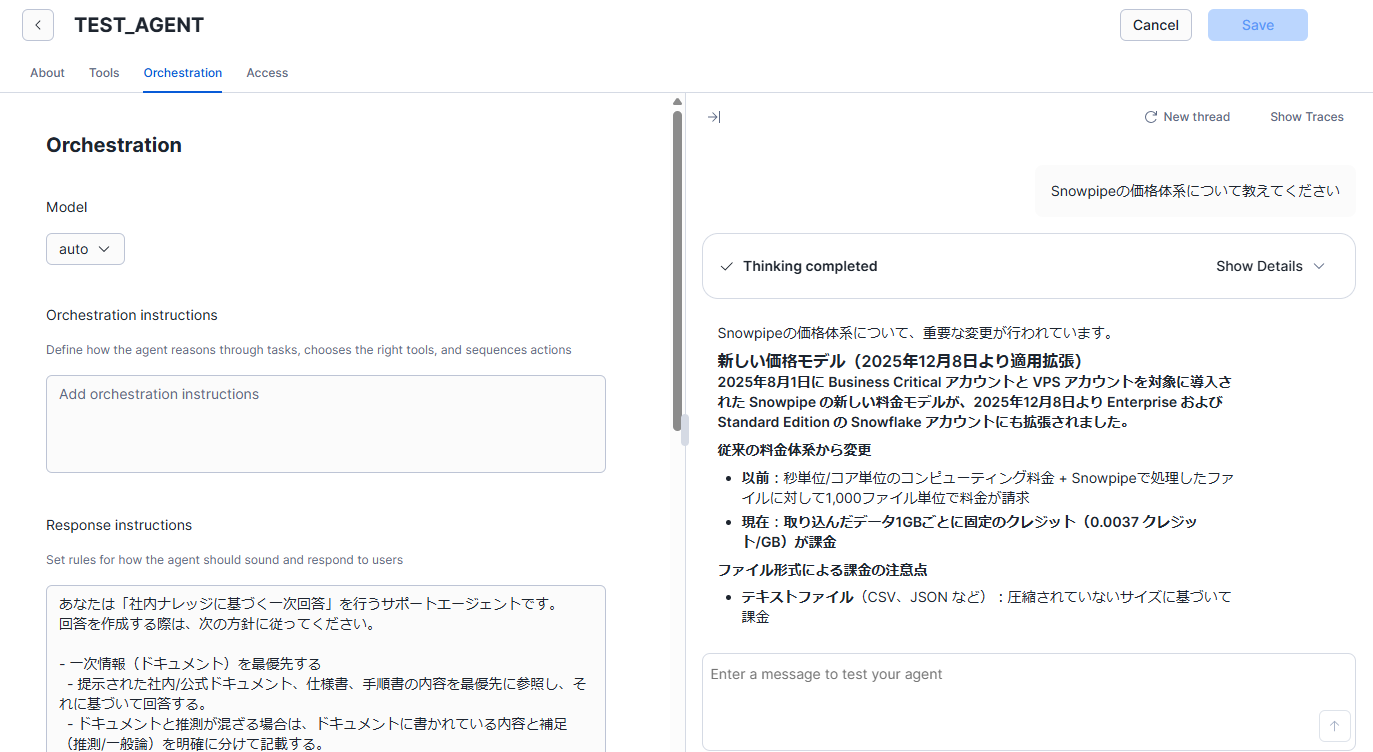Click the test agent message input
This screenshot has height=752, width=1373.
(1029, 702)
